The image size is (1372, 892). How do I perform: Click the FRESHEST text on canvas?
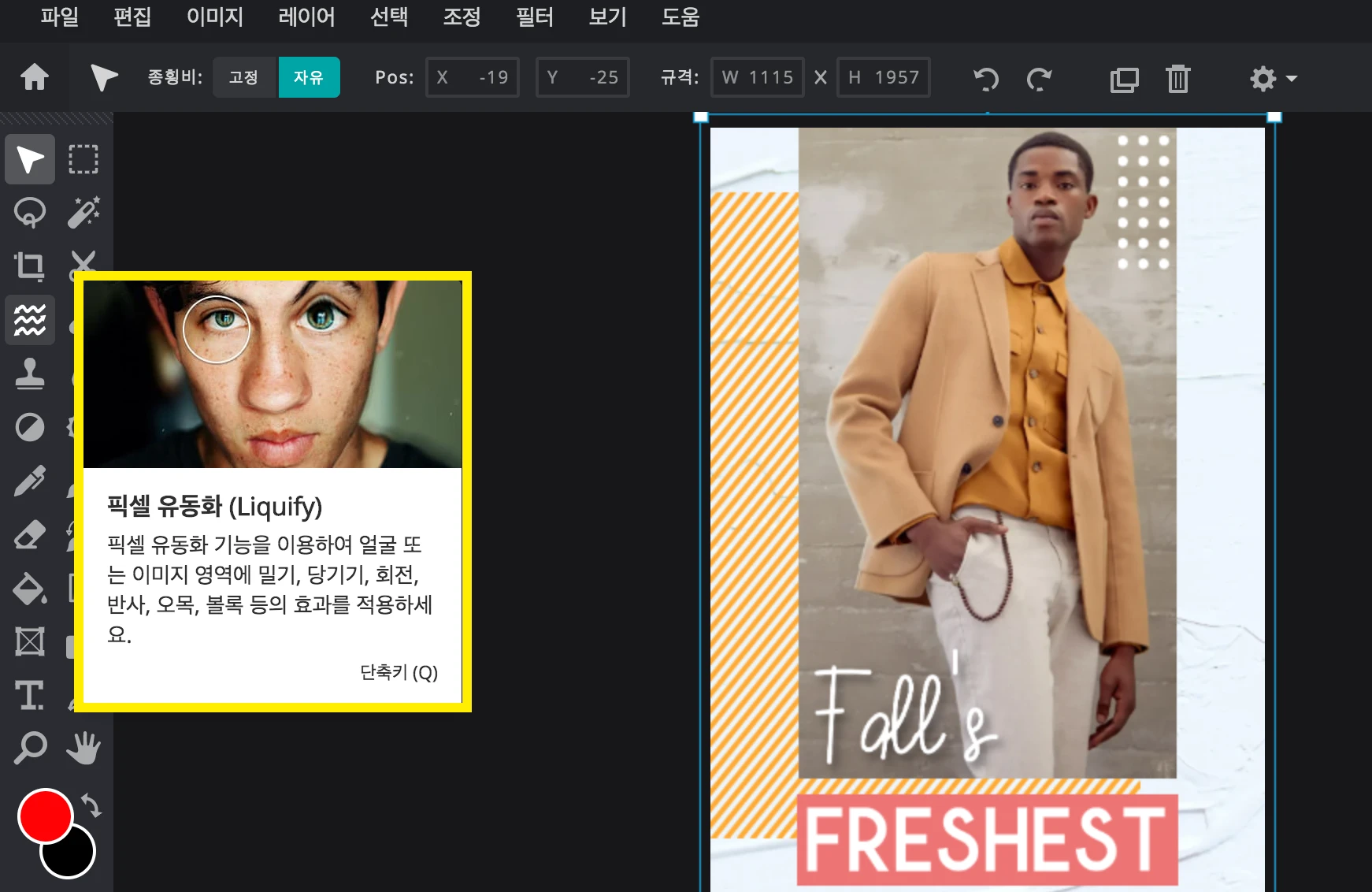point(986,840)
